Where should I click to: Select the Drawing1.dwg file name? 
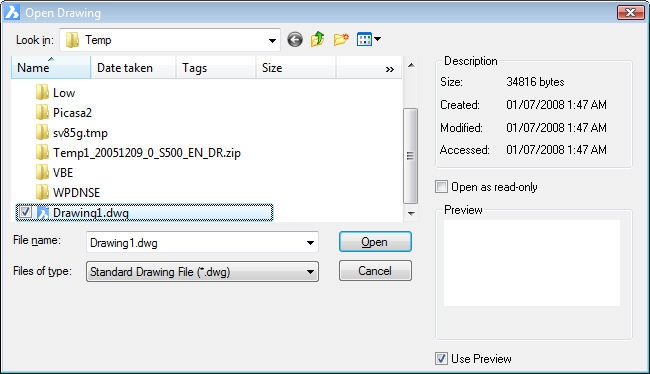point(91,213)
